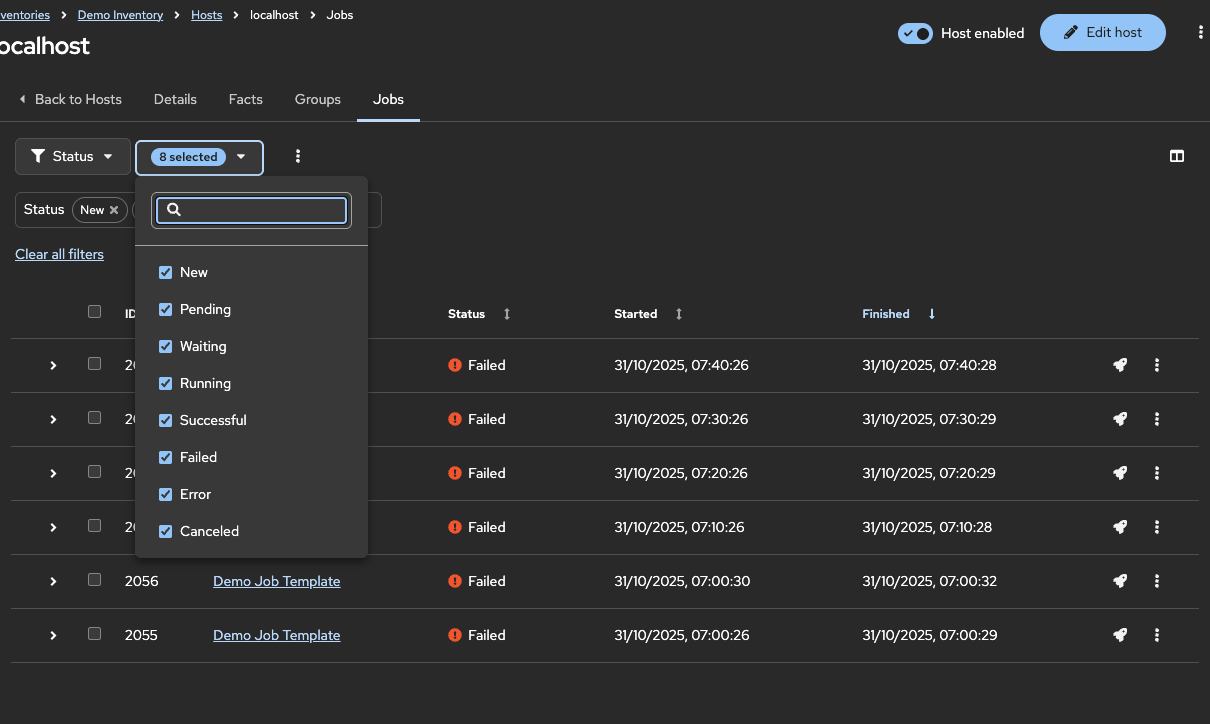The height and width of the screenshot is (724, 1210).
Task: Uncheck the Canceled status option
Action: pos(166,531)
